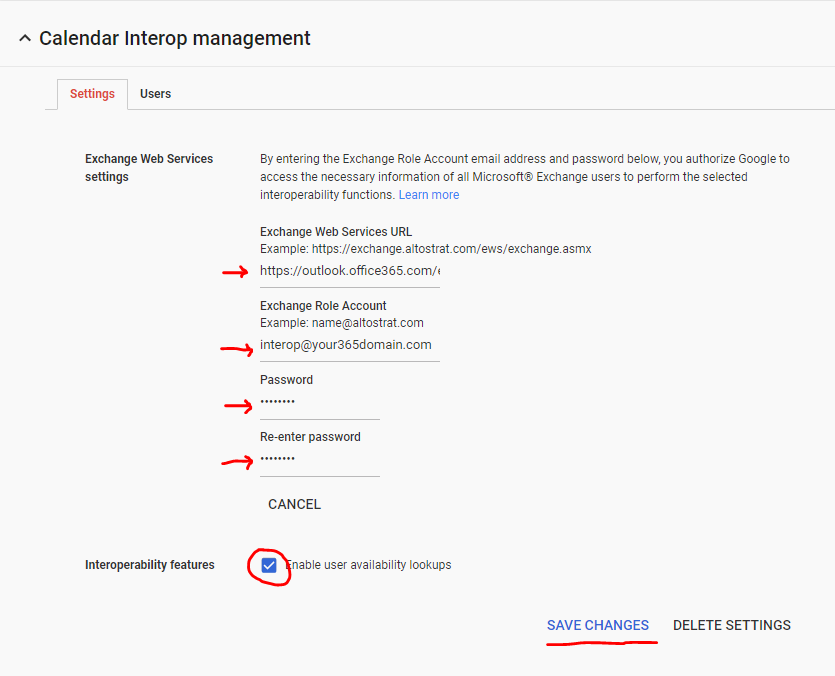Click the Interoperability features label
This screenshot has width=835, height=676.
[150, 565]
